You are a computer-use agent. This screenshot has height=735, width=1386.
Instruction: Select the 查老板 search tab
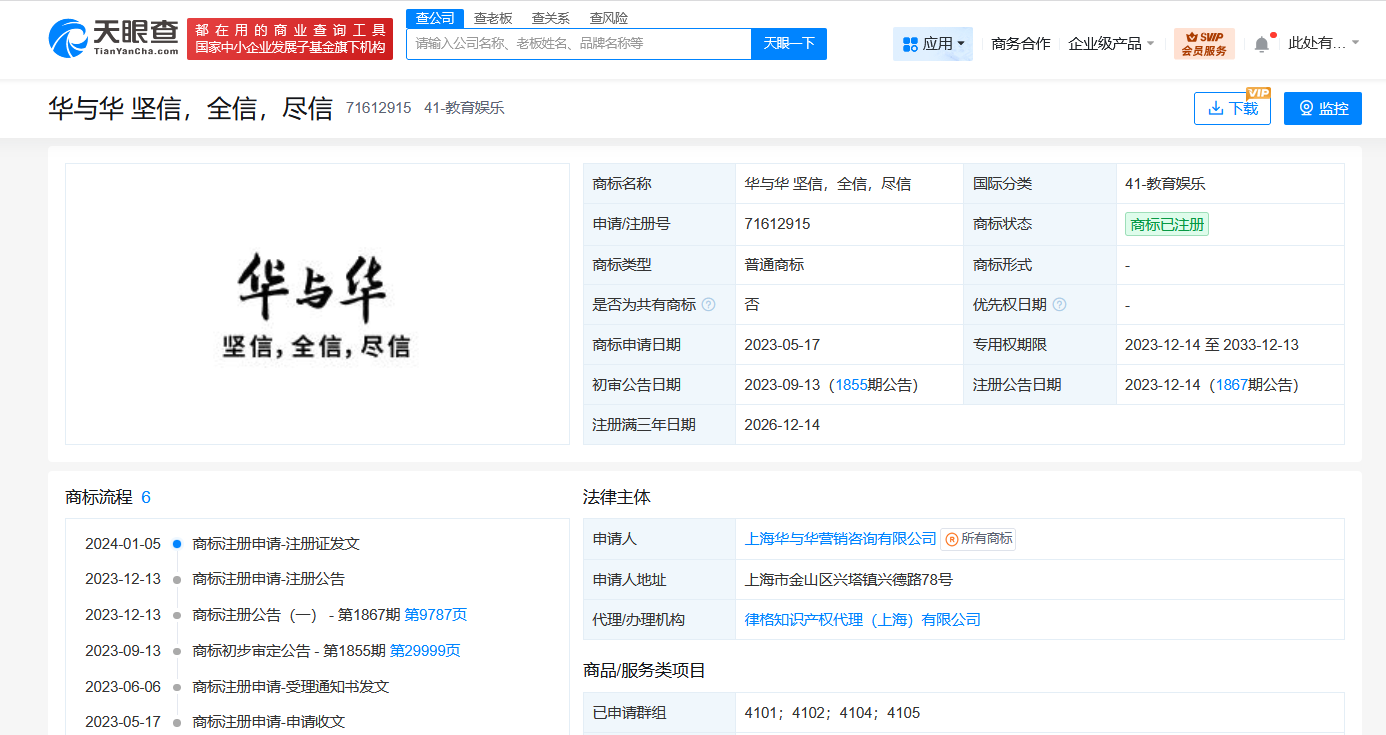(493, 18)
